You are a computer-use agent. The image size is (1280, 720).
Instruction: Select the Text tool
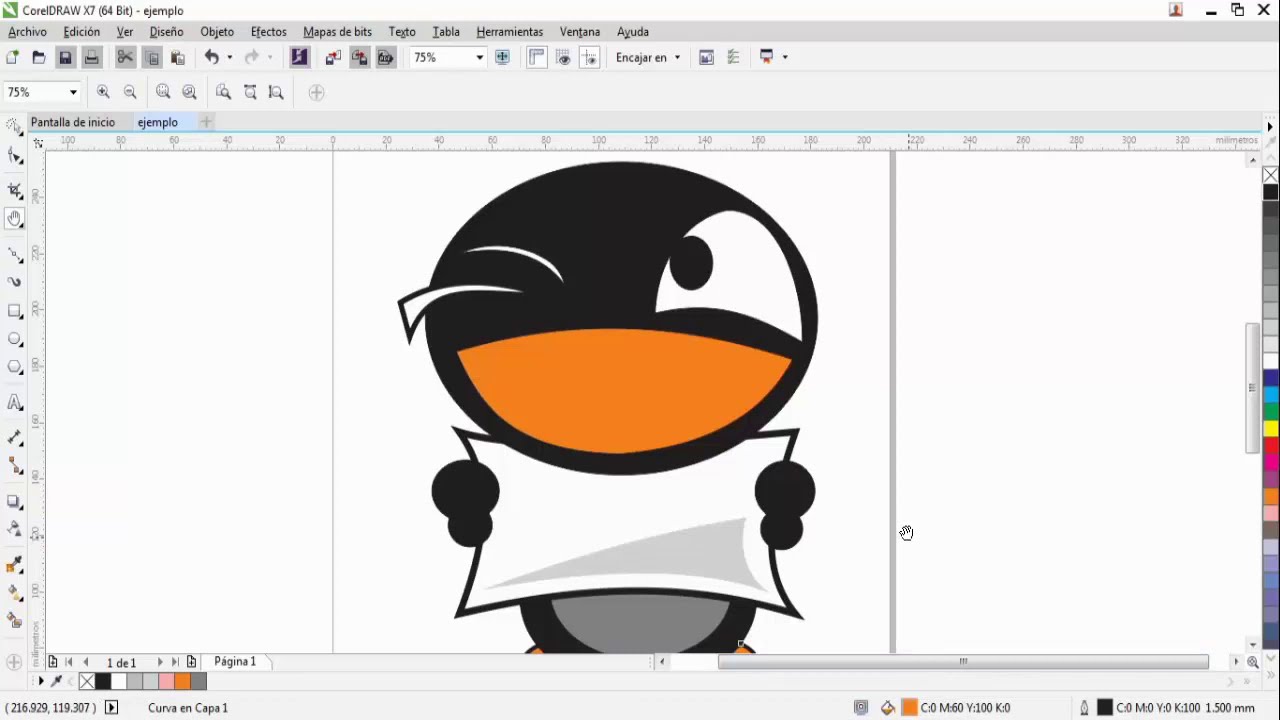[x=14, y=402]
